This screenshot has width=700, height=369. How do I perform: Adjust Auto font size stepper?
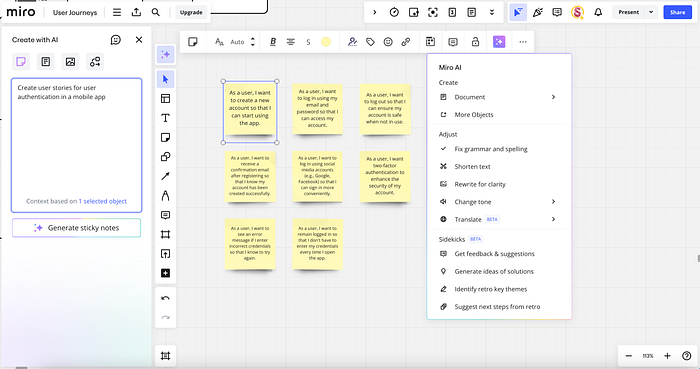pyautogui.click(x=253, y=42)
